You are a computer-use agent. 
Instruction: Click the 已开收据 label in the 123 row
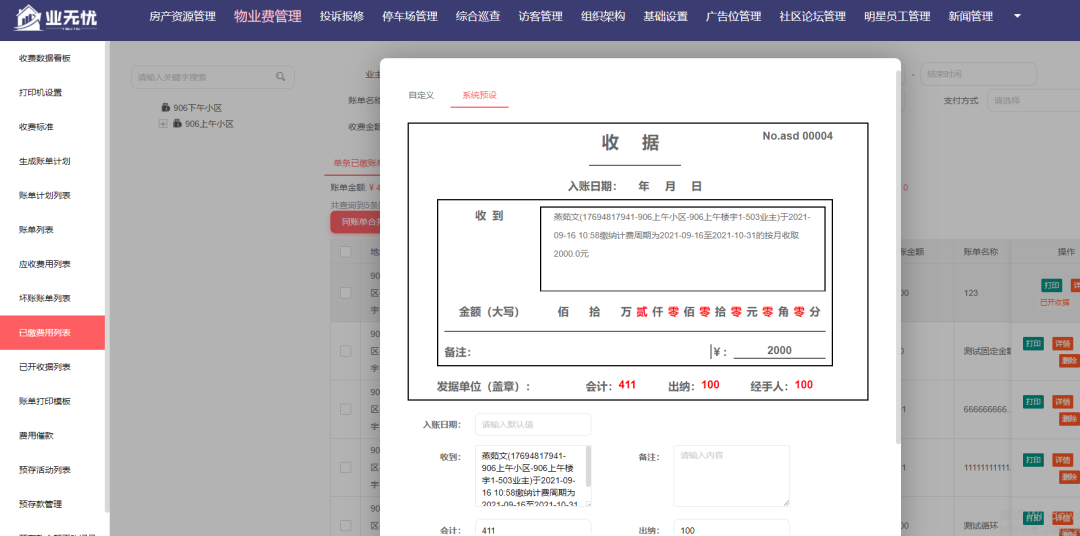1055,302
